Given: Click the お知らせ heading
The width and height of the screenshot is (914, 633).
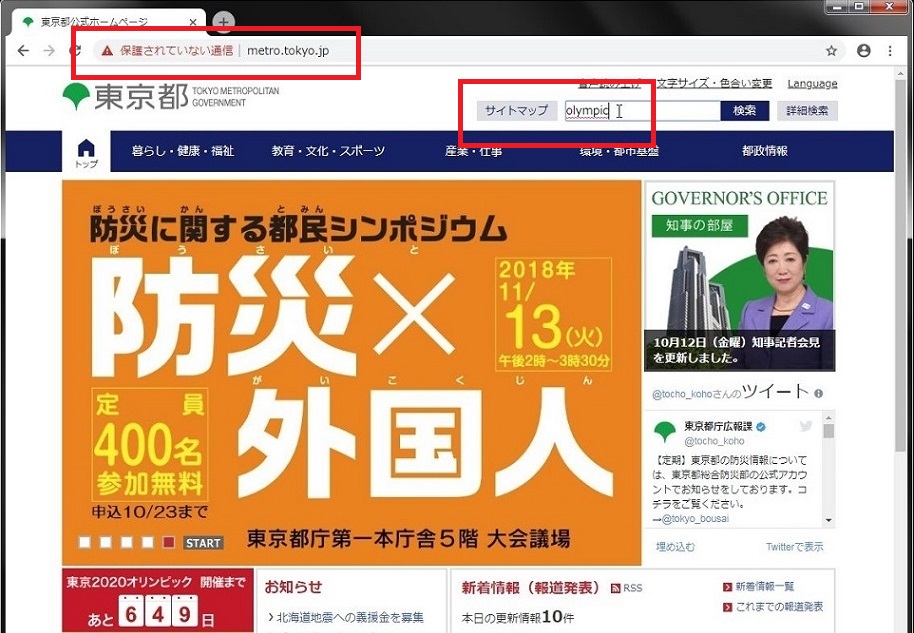Looking at the screenshot, I should [293, 587].
